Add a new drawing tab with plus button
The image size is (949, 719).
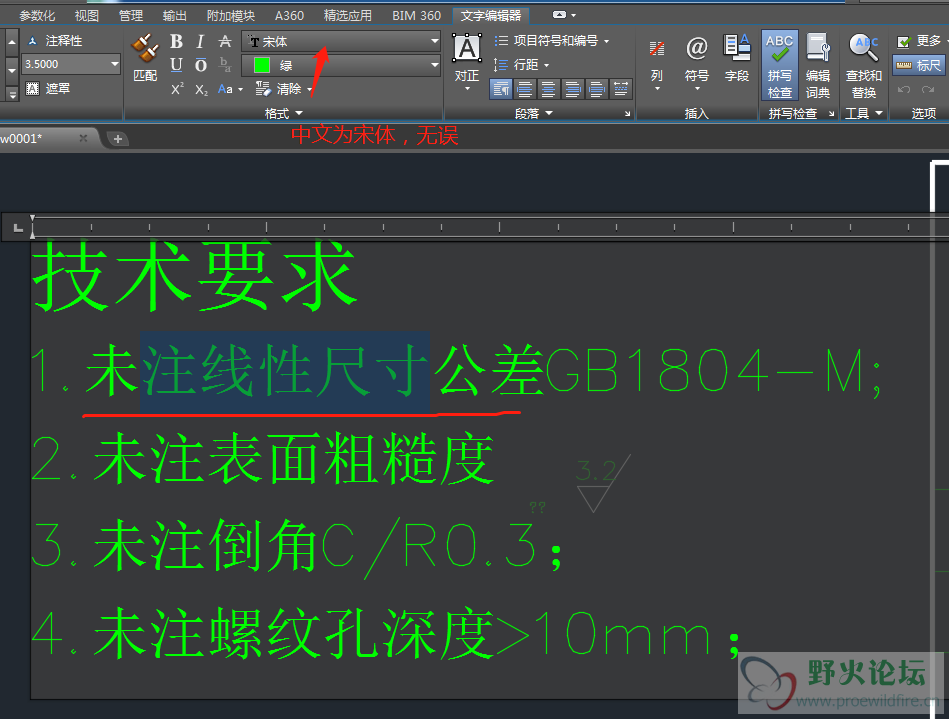118,138
